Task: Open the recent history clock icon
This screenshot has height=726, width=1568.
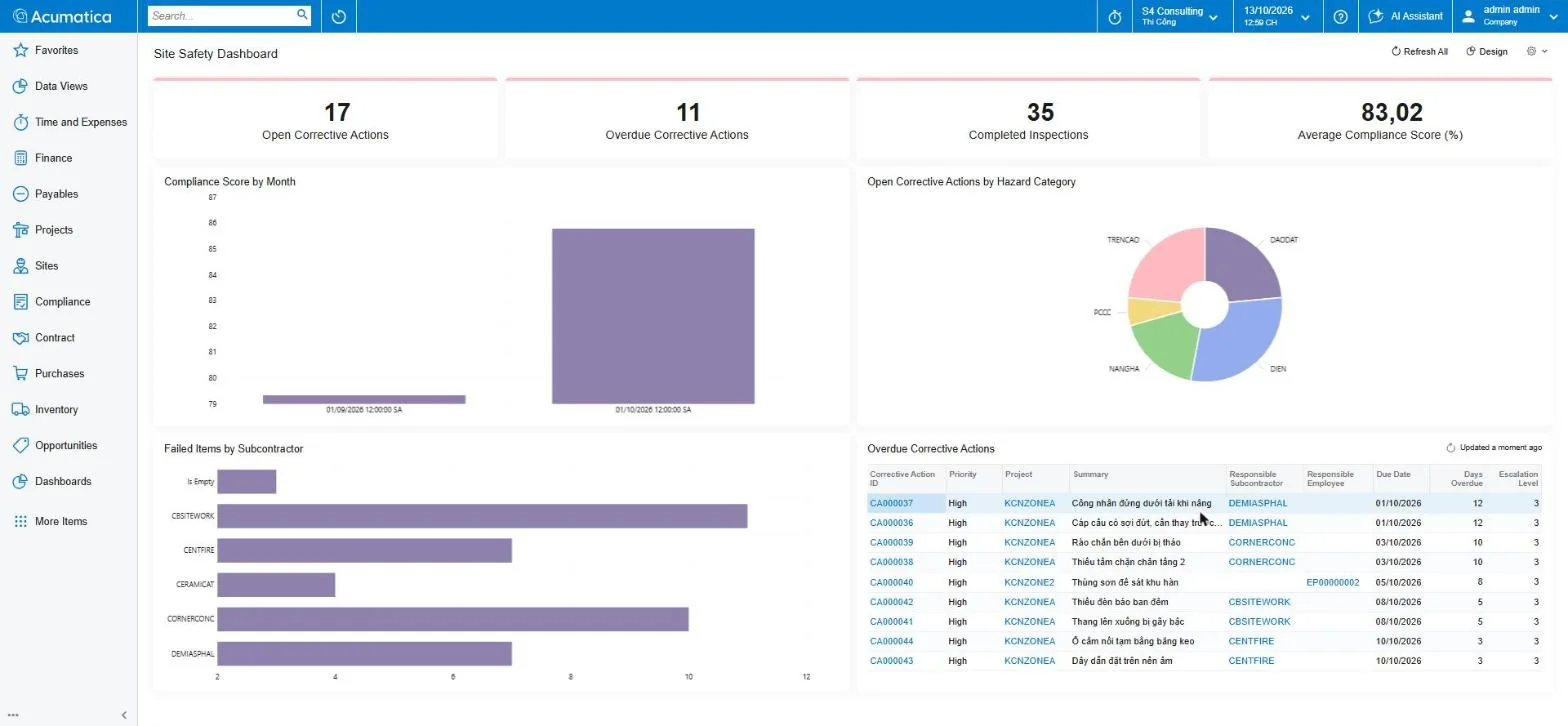Action: 339,16
